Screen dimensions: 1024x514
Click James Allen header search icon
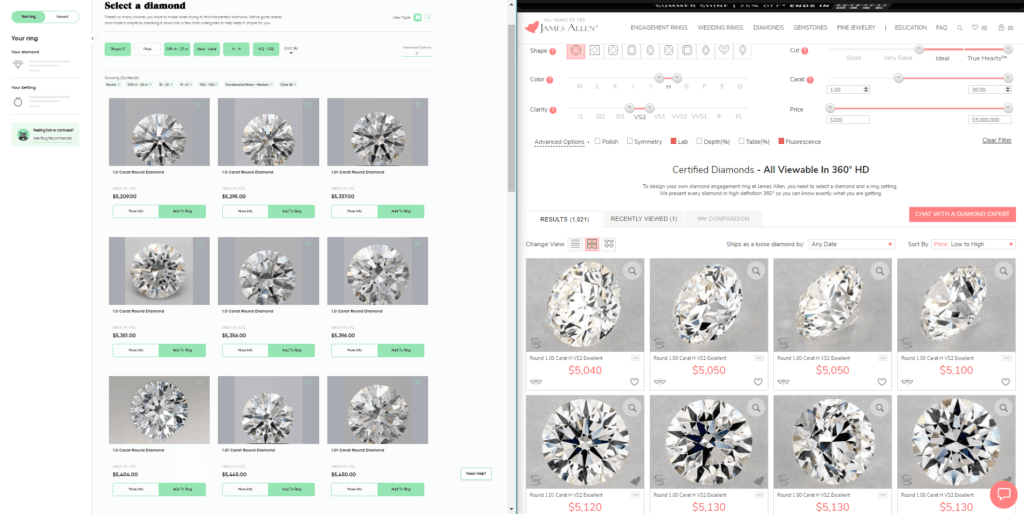coord(959,28)
